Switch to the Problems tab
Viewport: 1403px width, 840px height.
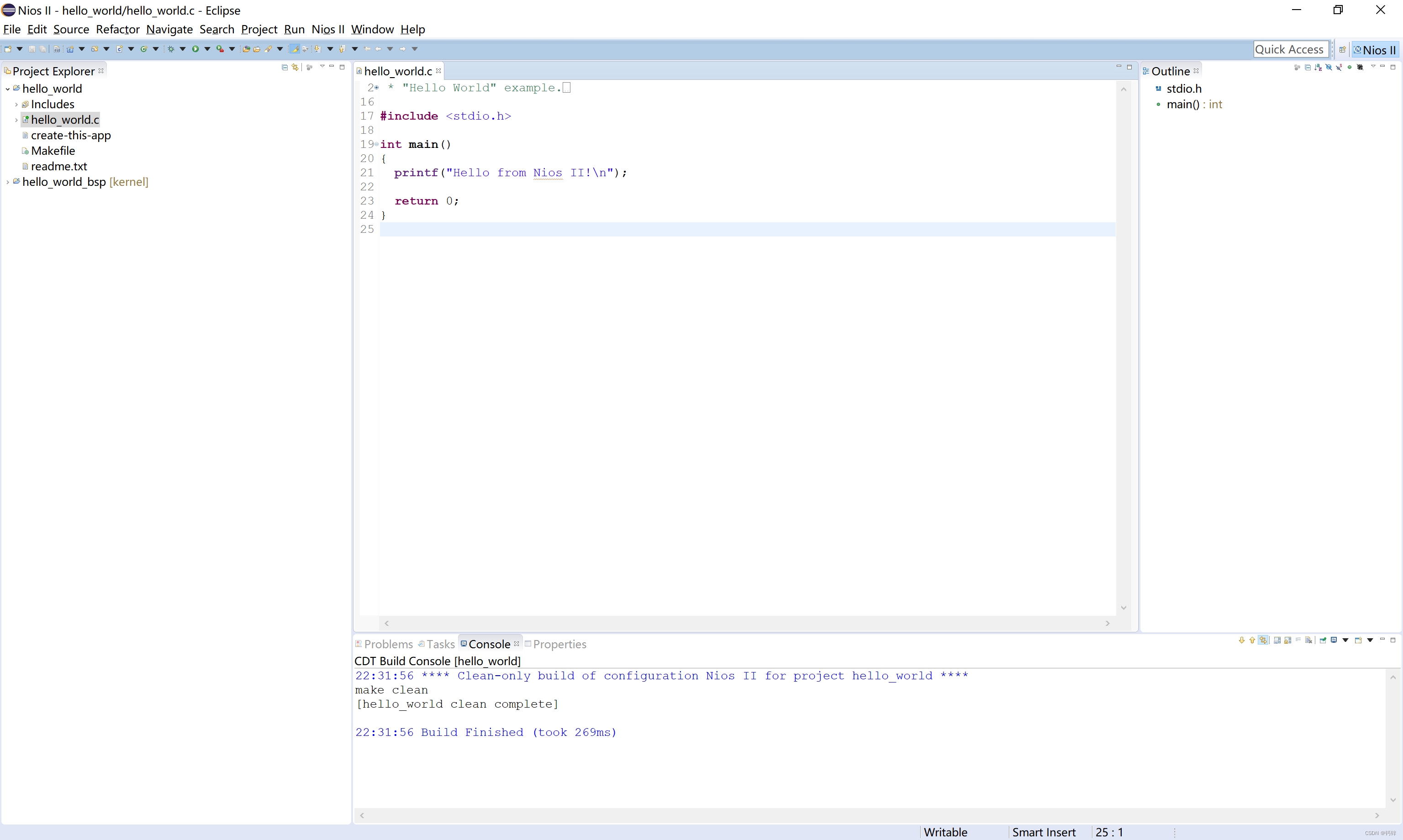click(x=384, y=644)
